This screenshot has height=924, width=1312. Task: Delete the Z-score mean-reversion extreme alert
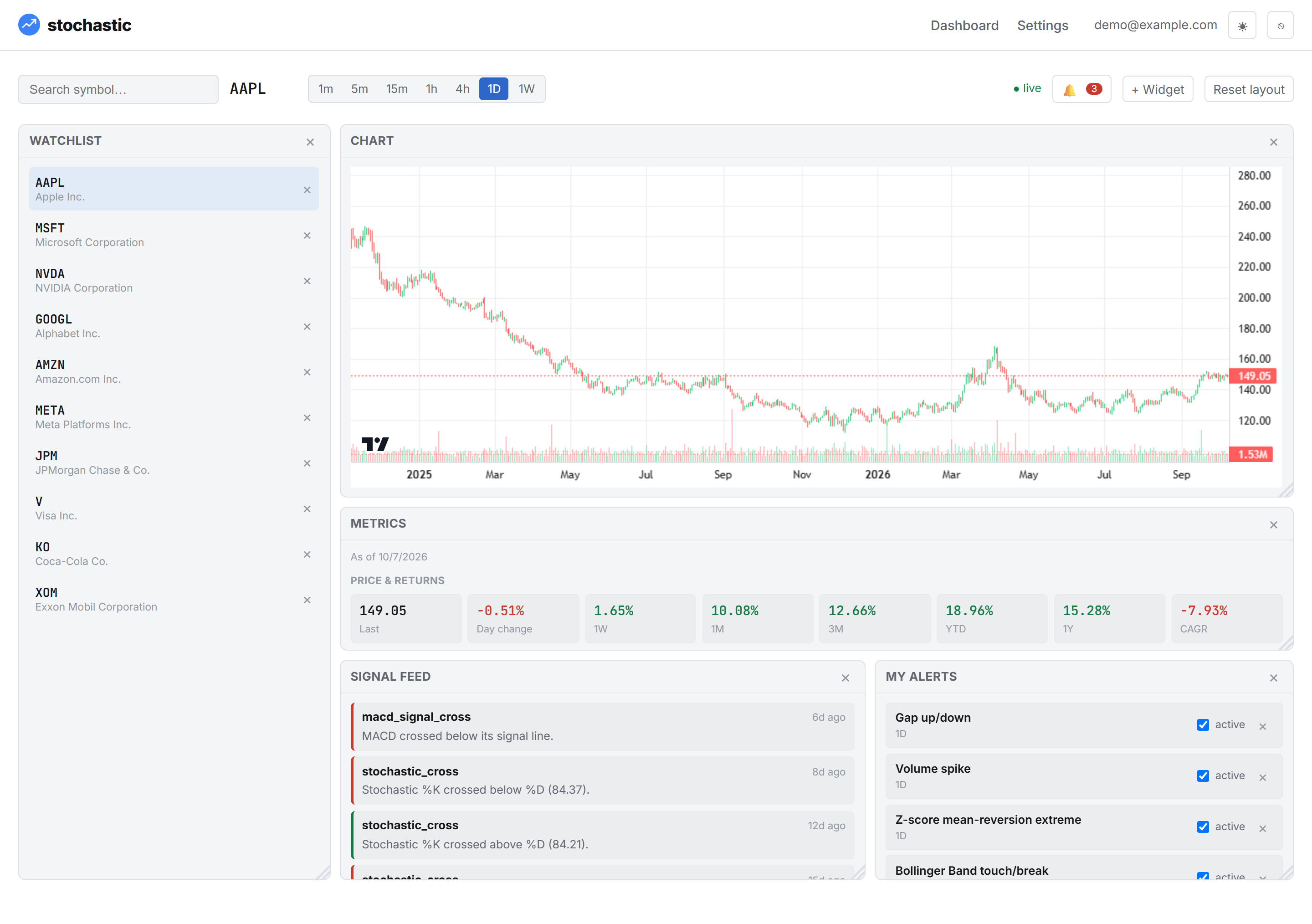click(1263, 828)
